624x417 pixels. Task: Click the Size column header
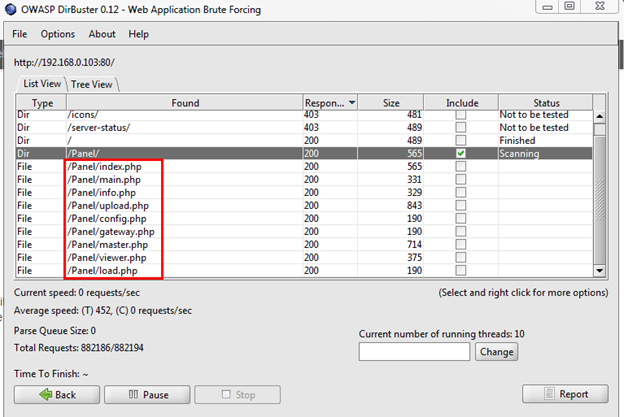391,103
